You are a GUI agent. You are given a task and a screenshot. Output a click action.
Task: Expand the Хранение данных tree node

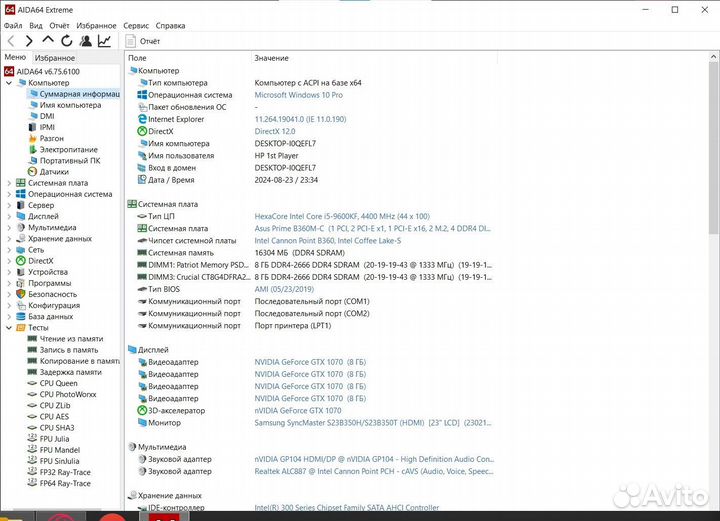click(9, 239)
